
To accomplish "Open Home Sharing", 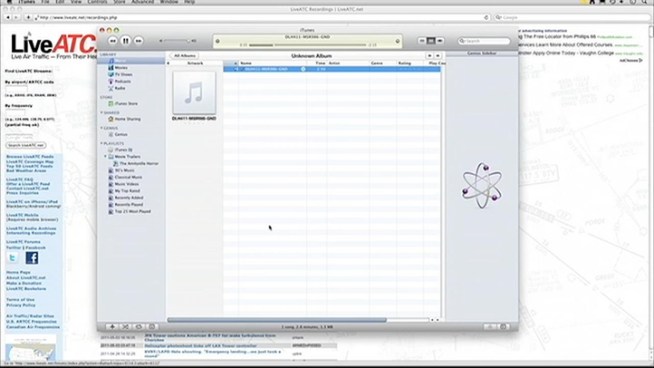I will pyautogui.click(x=127, y=119).
